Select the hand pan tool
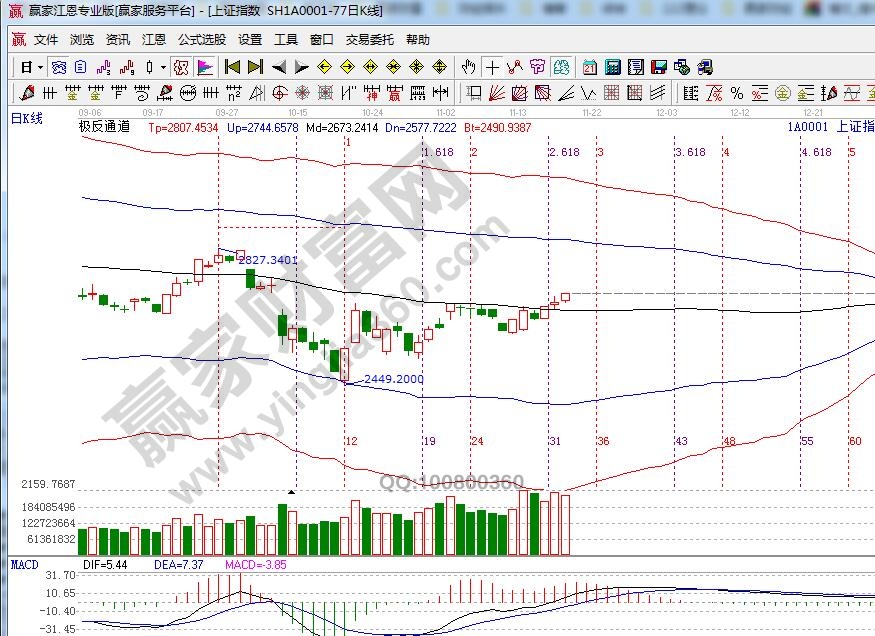 click(468, 67)
